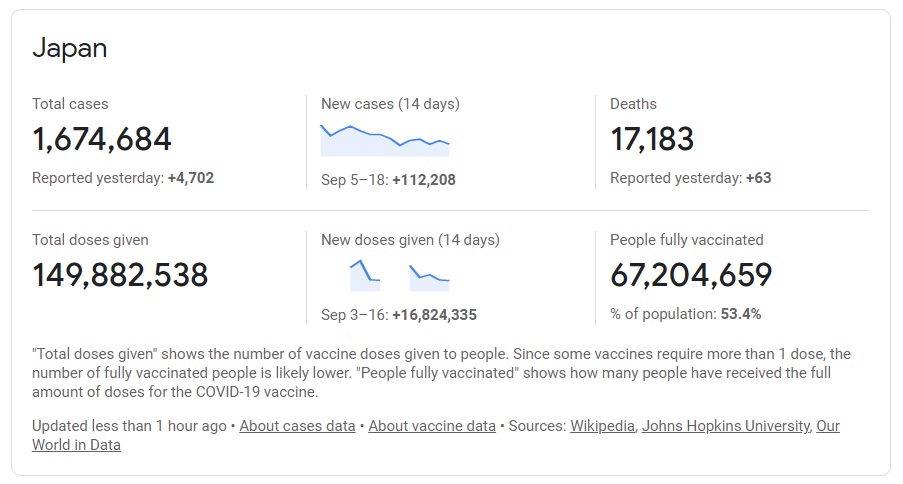This screenshot has height=484, width=903.
Task: Click the new cases sparkline chart
Action: (x=385, y=140)
